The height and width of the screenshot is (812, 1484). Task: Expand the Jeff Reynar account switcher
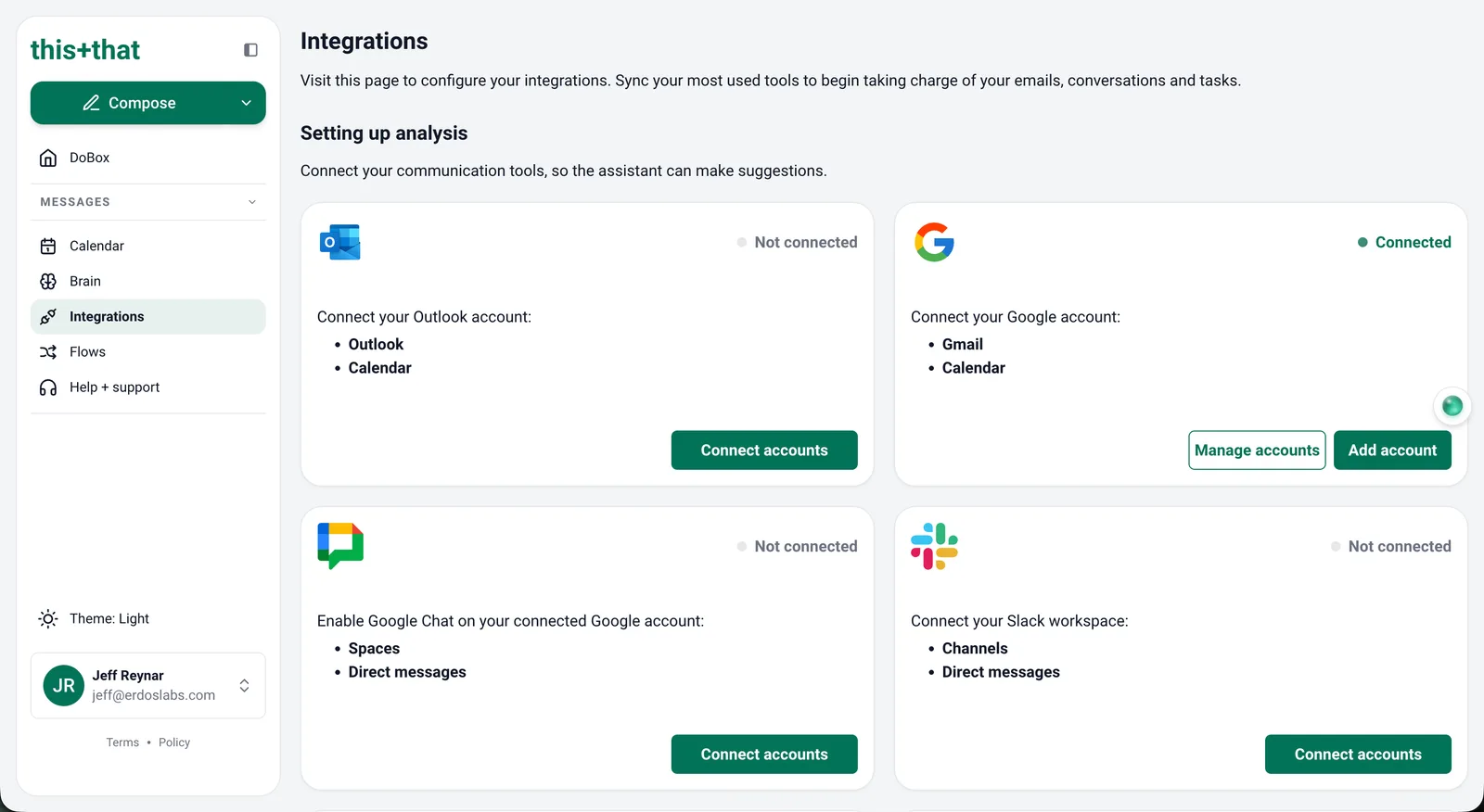click(244, 686)
